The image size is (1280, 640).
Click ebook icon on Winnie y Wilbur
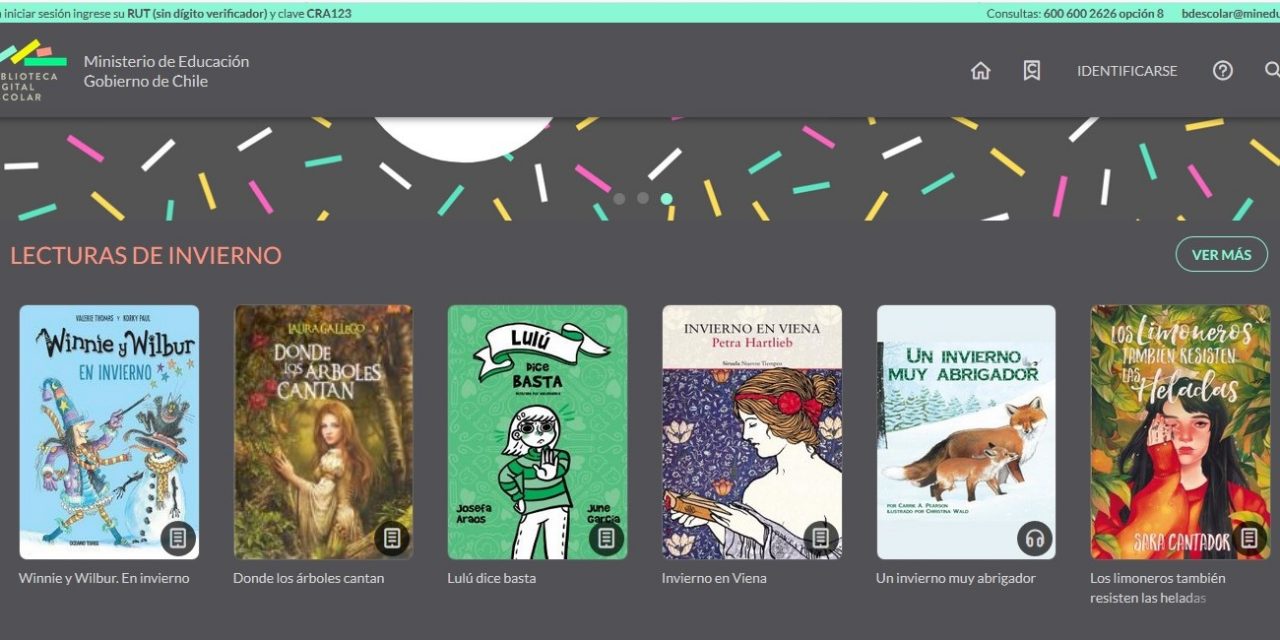tap(178, 538)
